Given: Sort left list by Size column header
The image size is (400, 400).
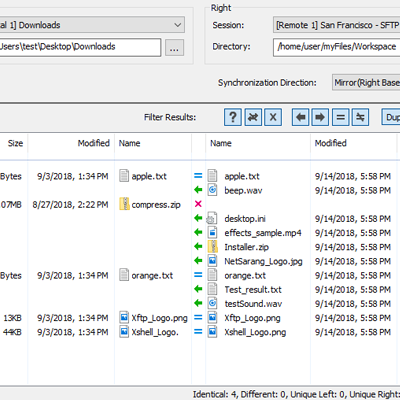Looking at the screenshot, I should [x=13, y=143].
